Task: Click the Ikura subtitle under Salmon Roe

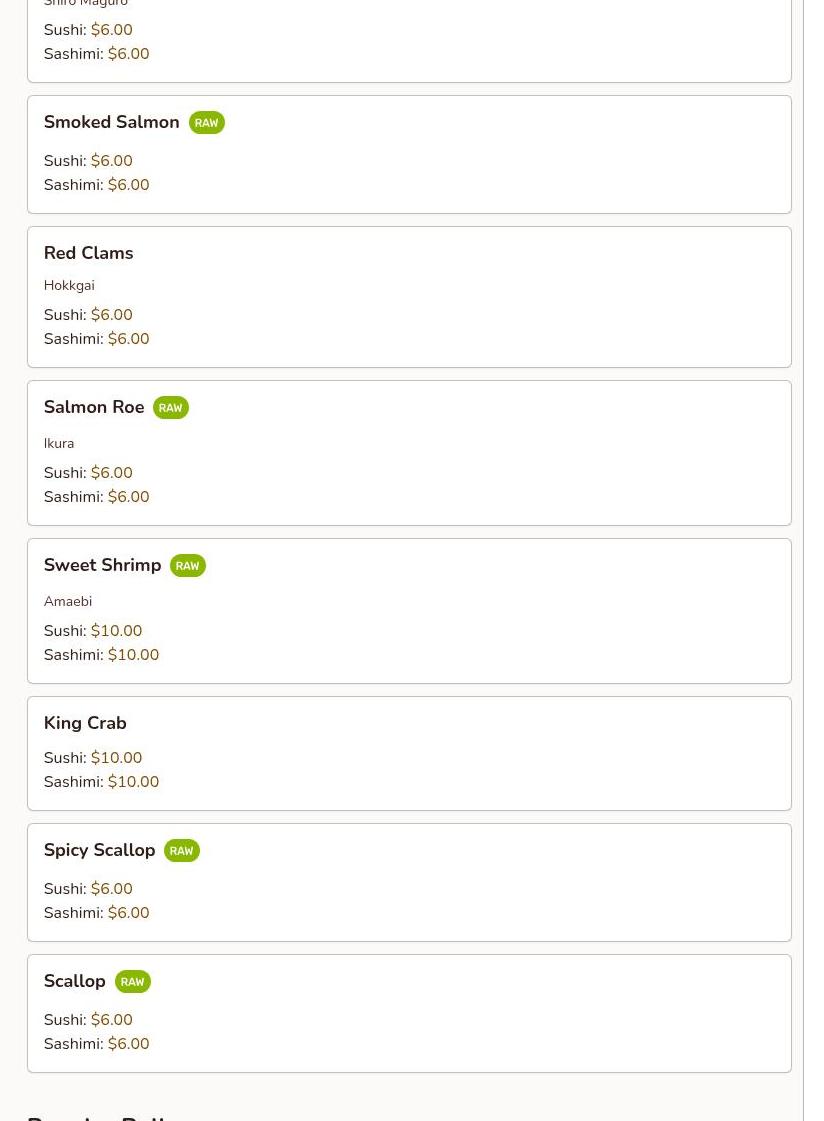Action: (x=59, y=443)
